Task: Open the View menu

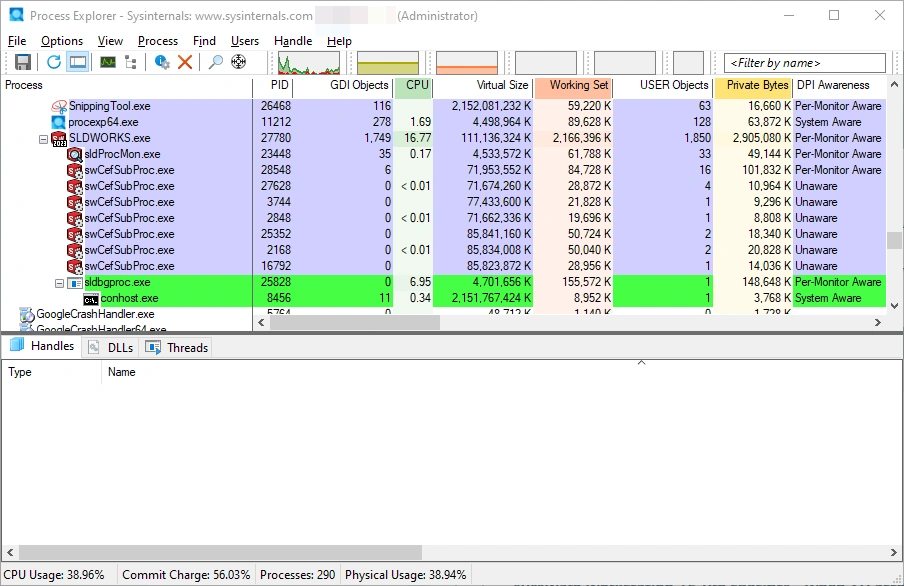Action: pos(110,41)
